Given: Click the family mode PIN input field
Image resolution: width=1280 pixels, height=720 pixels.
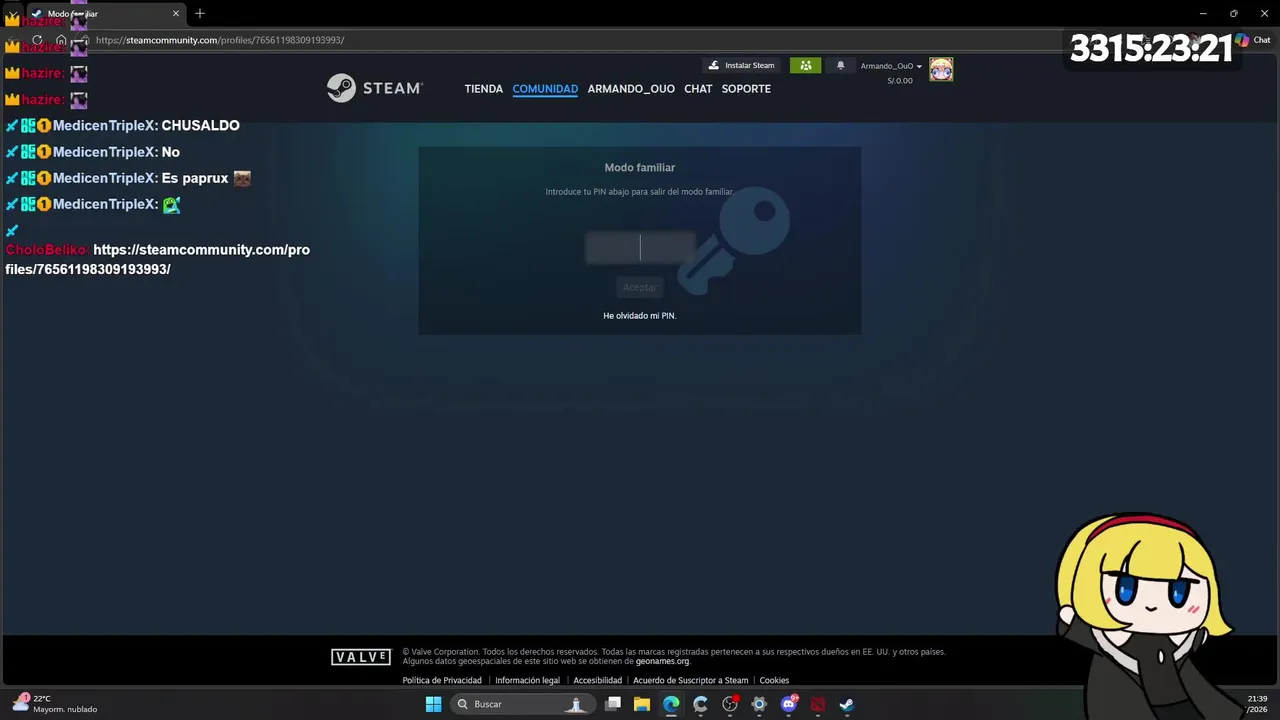Looking at the screenshot, I should 640,247.
